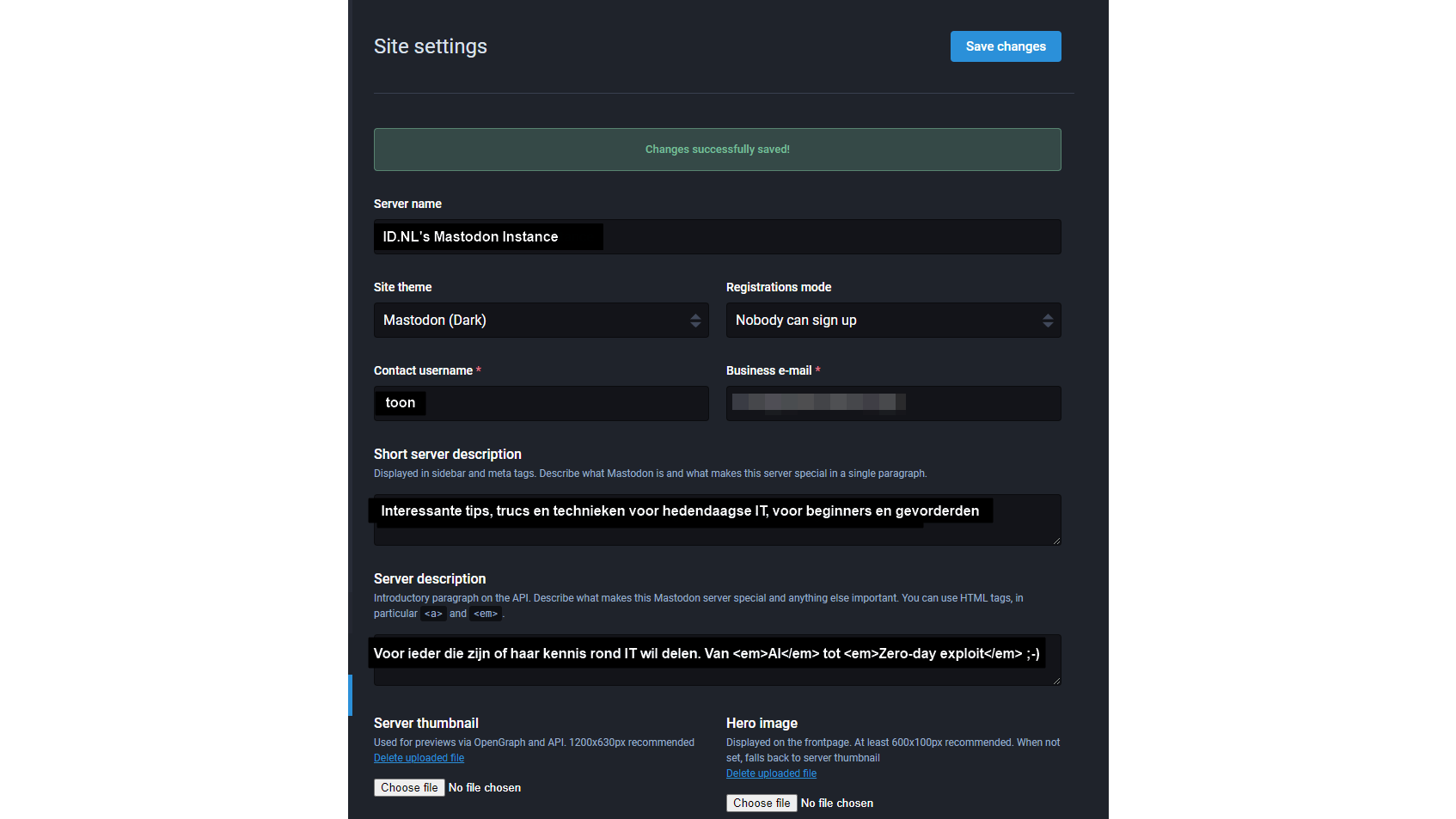Click 'No file chosen' beside Hero image
Image resolution: width=1456 pixels, height=819 pixels.
pos(837,804)
